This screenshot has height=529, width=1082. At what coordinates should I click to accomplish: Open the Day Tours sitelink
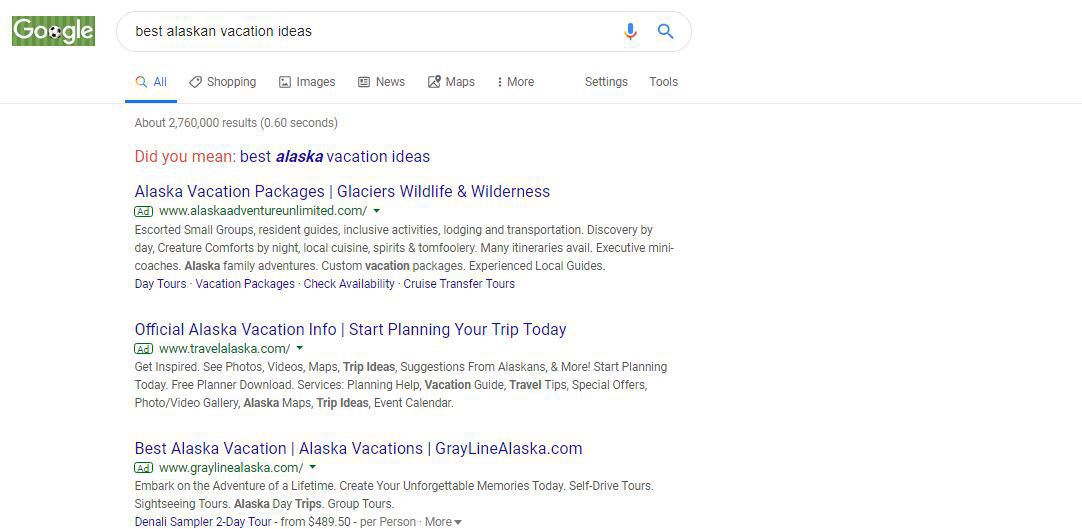(160, 283)
